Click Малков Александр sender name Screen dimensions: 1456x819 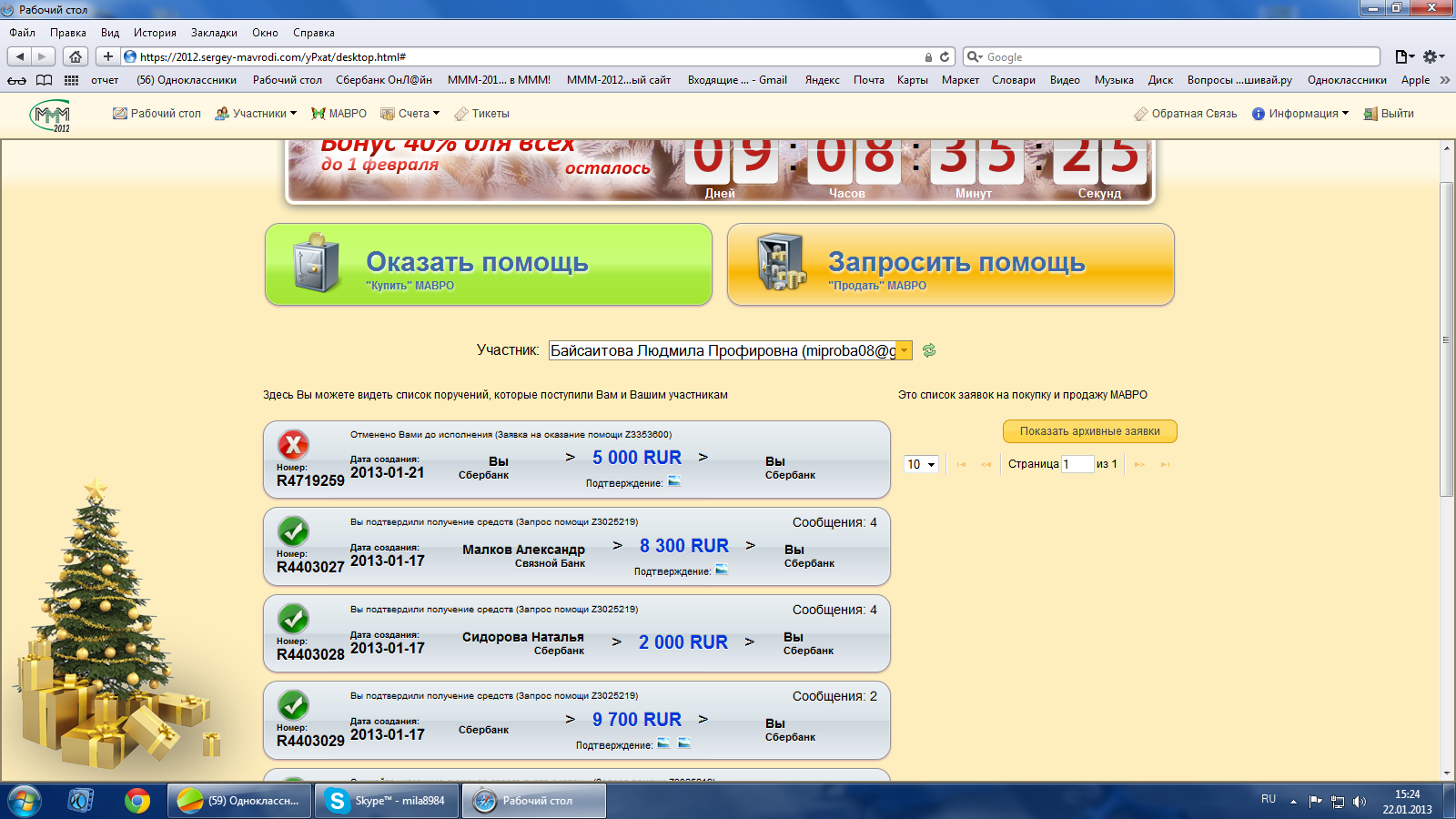tap(523, 550)
